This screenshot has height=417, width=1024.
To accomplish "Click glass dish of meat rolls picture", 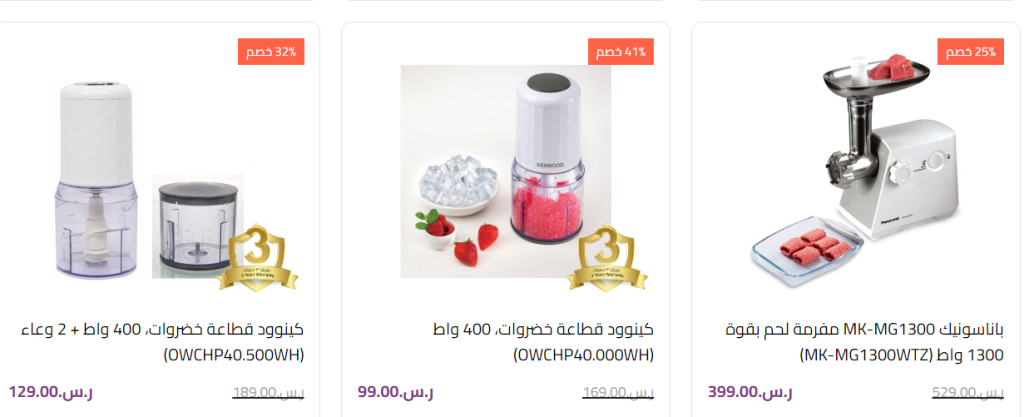I will click(x=807, y=248).
